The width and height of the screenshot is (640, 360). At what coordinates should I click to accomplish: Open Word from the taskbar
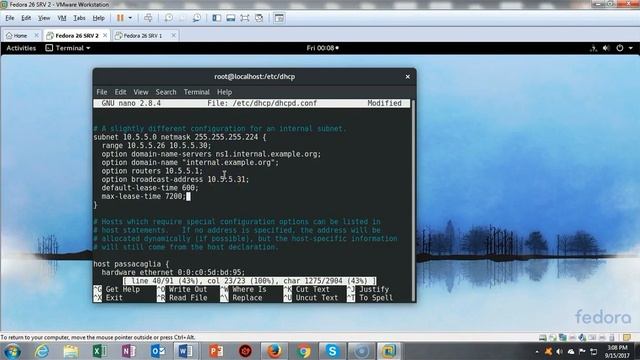tap(187, 351)
